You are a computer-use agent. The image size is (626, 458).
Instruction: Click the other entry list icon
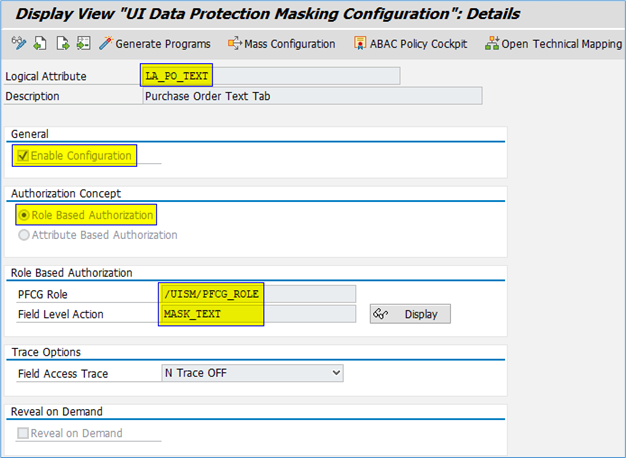pyautogui.click(x=84, y=43)
